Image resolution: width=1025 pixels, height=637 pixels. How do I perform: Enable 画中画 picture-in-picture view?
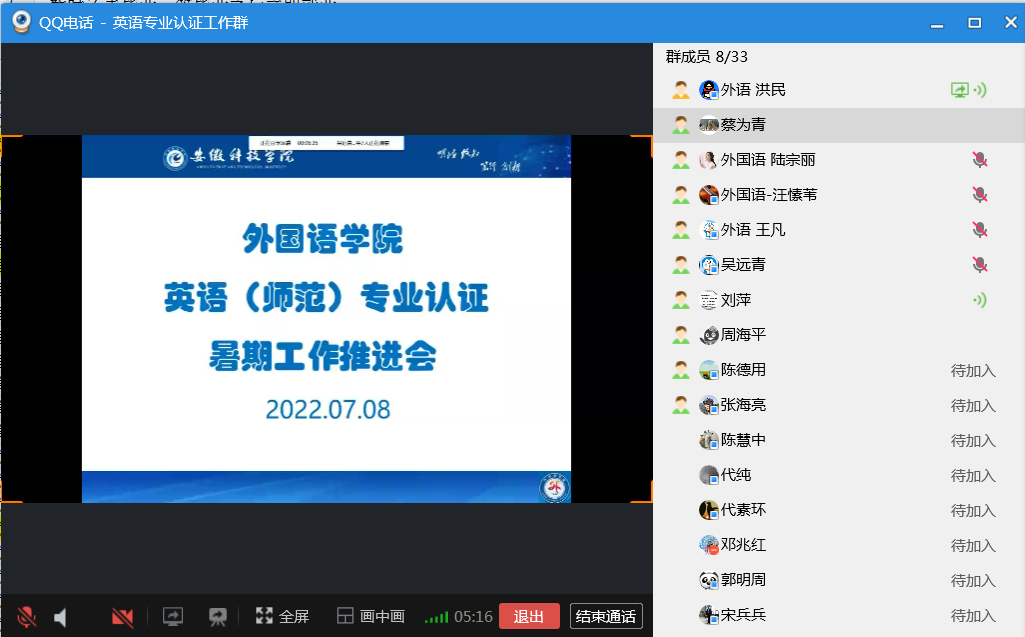tap(370, 616)
